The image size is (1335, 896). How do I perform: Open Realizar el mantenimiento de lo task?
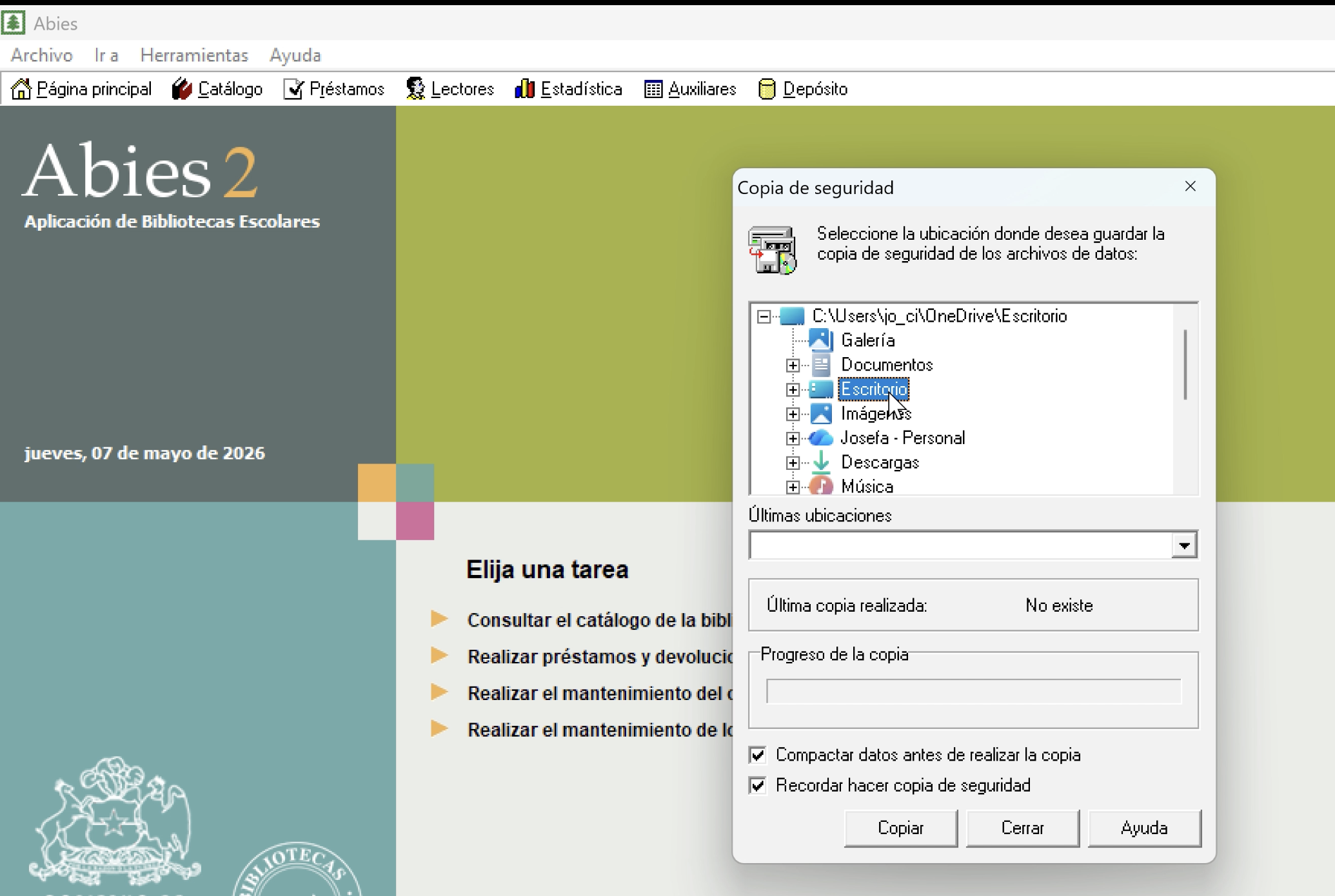600,730
